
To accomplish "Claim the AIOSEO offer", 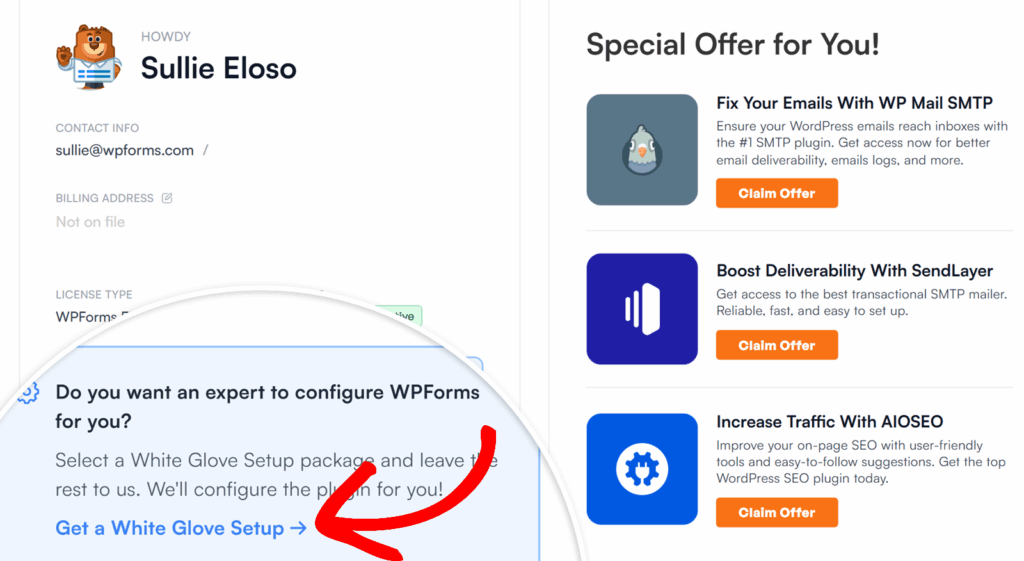I will (x=776, y=513).
